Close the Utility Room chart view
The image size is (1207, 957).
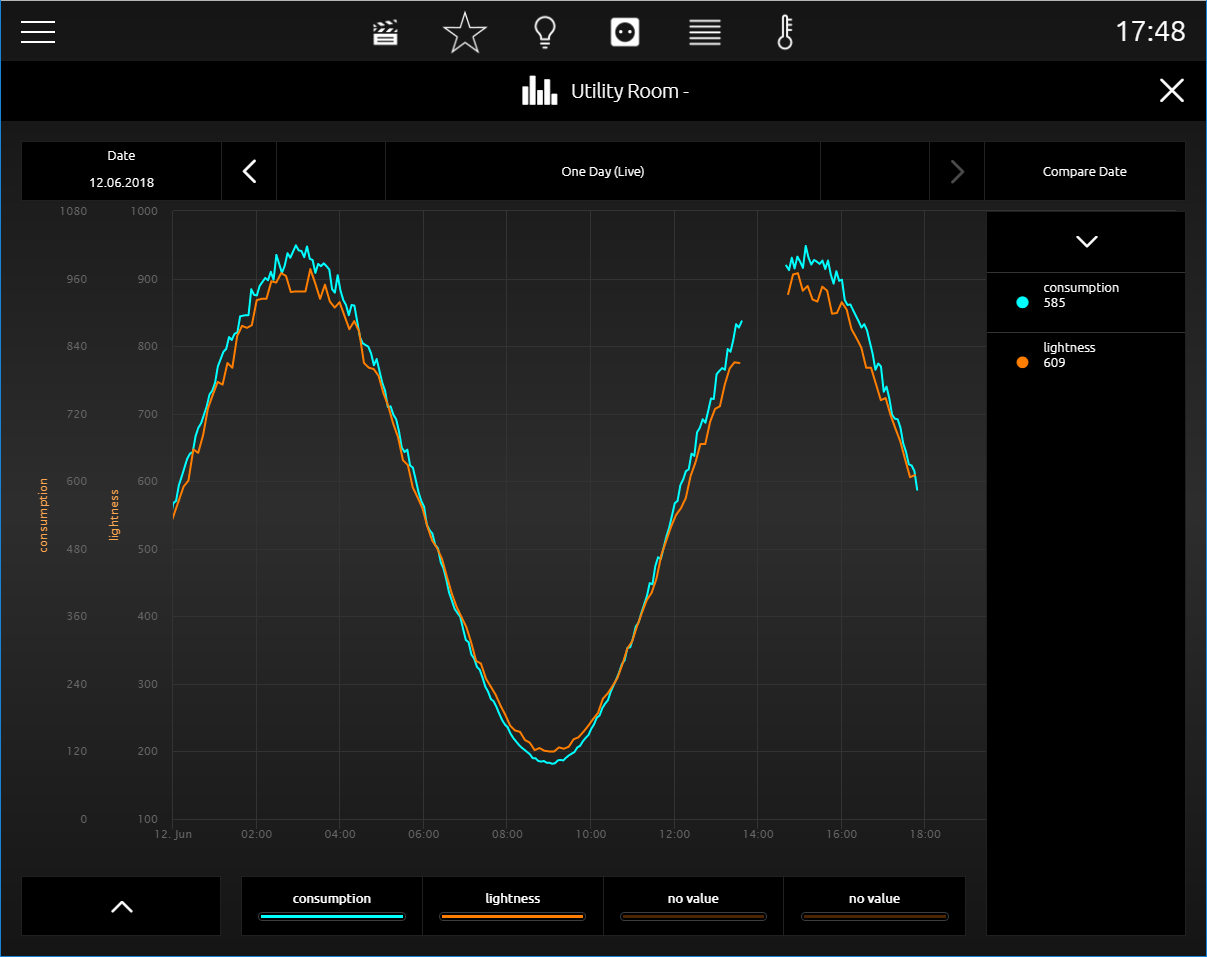(1171, 91)
